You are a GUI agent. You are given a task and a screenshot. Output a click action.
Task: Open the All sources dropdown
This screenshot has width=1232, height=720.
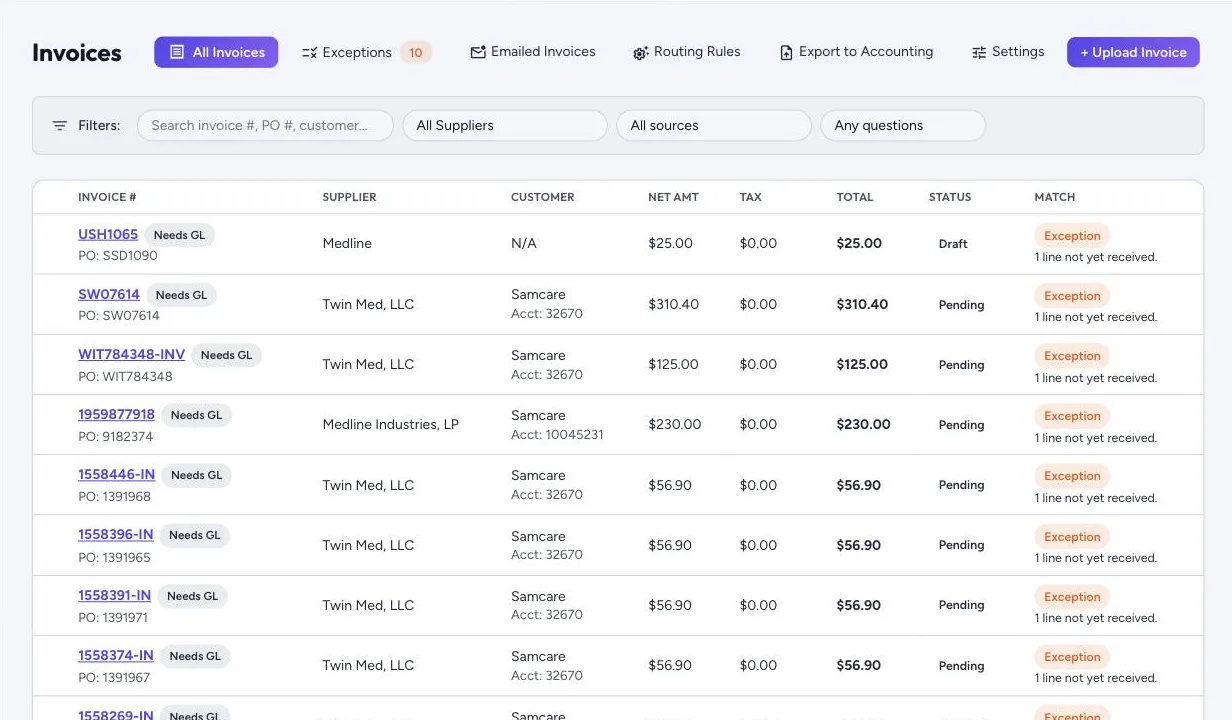click(714, 125)
